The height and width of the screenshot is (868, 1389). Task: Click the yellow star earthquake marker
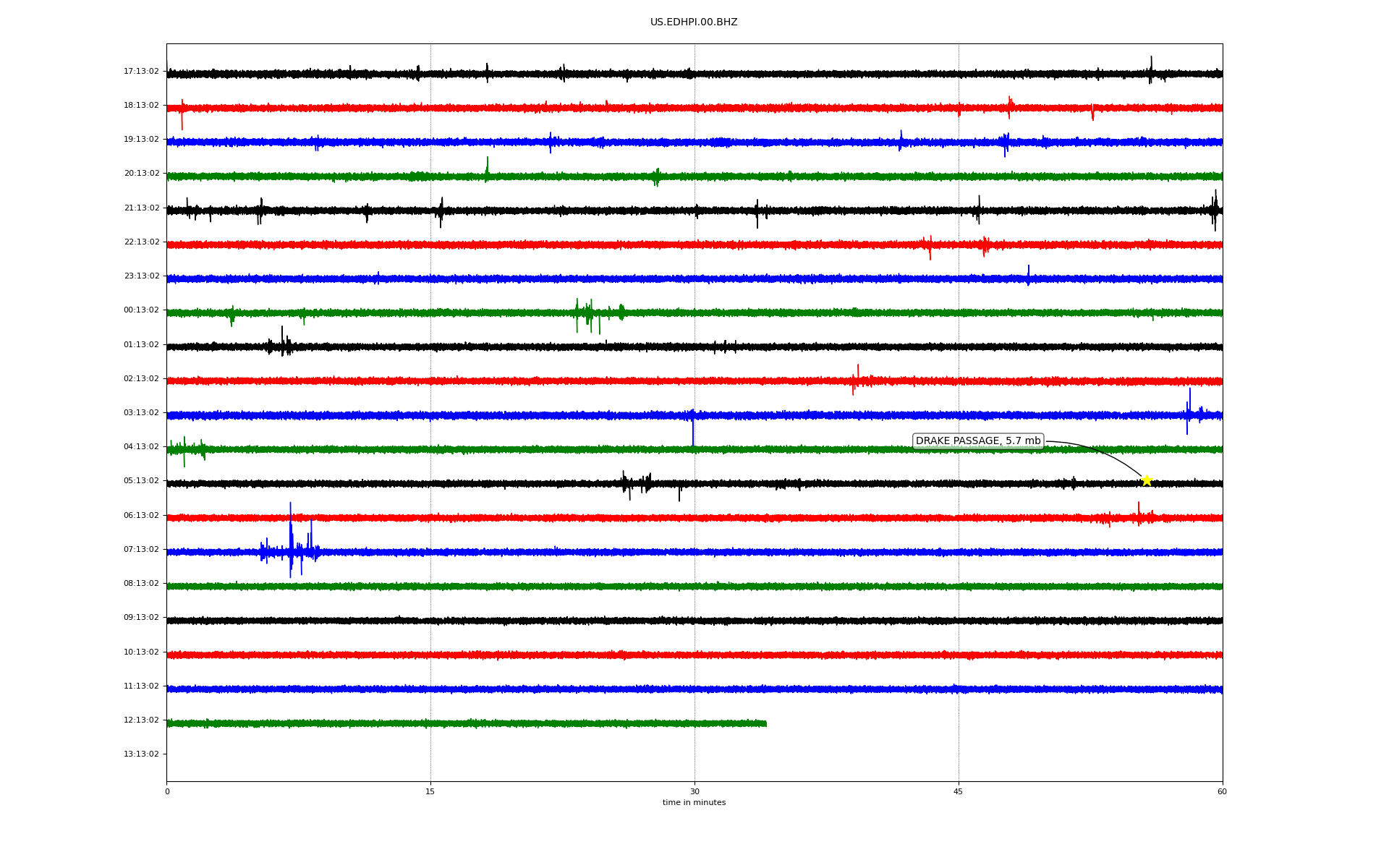(1147, 480)
